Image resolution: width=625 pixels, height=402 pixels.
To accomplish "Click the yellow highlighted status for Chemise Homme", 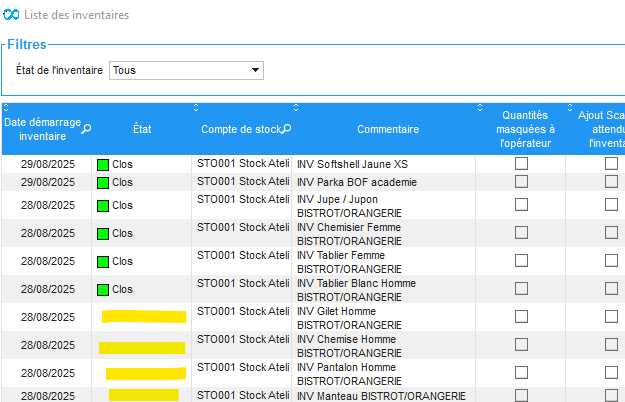I will 142,347.
